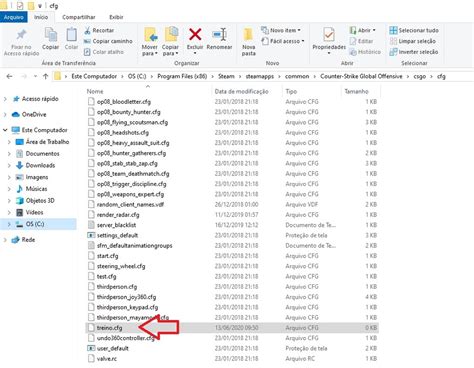Create a folder with Nova pasta

(248, 41)
